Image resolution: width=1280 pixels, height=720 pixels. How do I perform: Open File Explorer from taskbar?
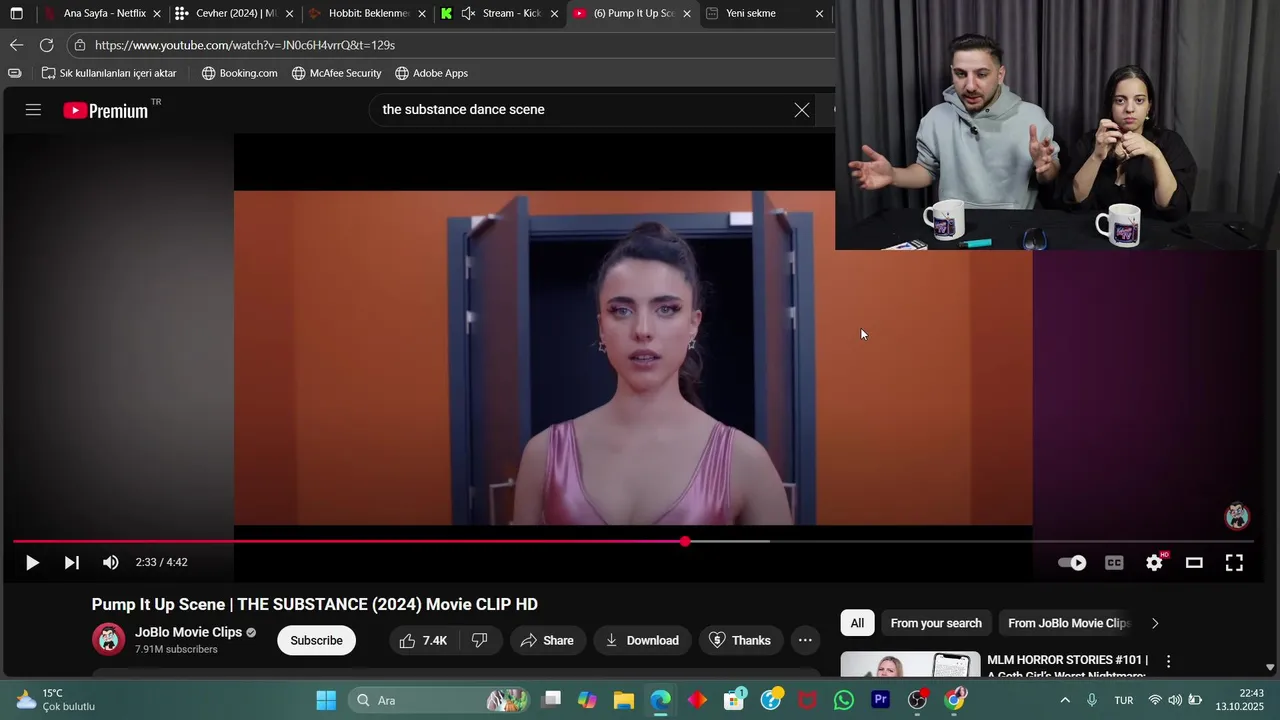click(x=624, y=700)
